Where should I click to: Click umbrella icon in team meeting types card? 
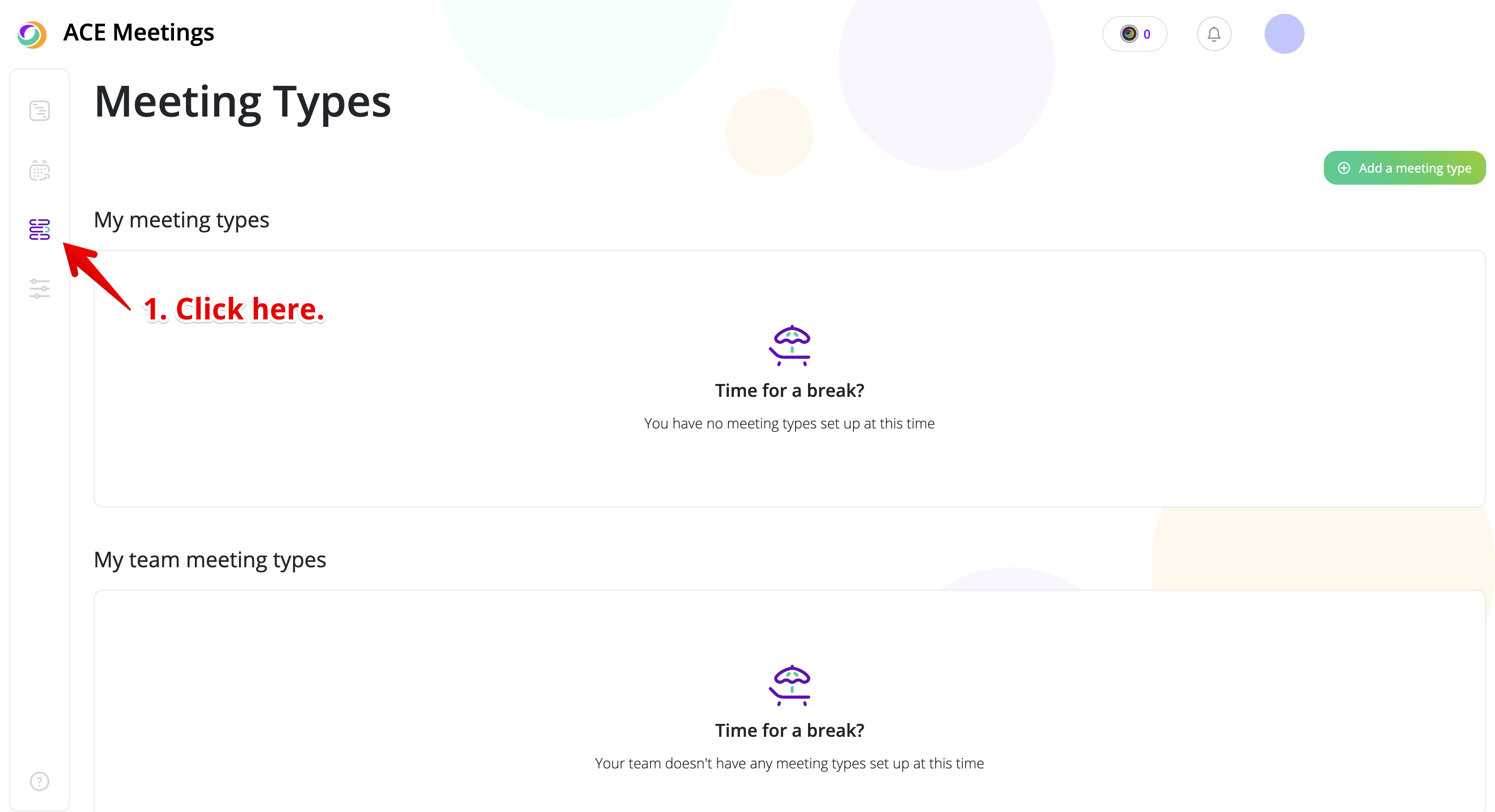click(x=790, y=686)
